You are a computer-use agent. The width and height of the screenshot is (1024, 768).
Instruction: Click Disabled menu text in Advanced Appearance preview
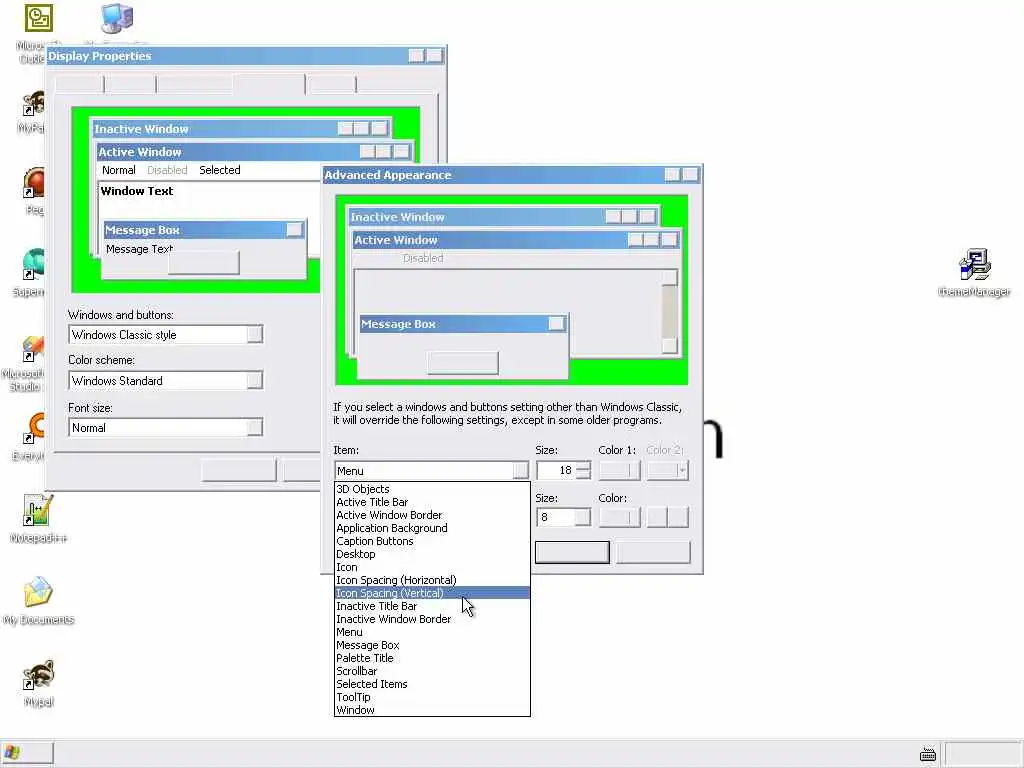423,258
